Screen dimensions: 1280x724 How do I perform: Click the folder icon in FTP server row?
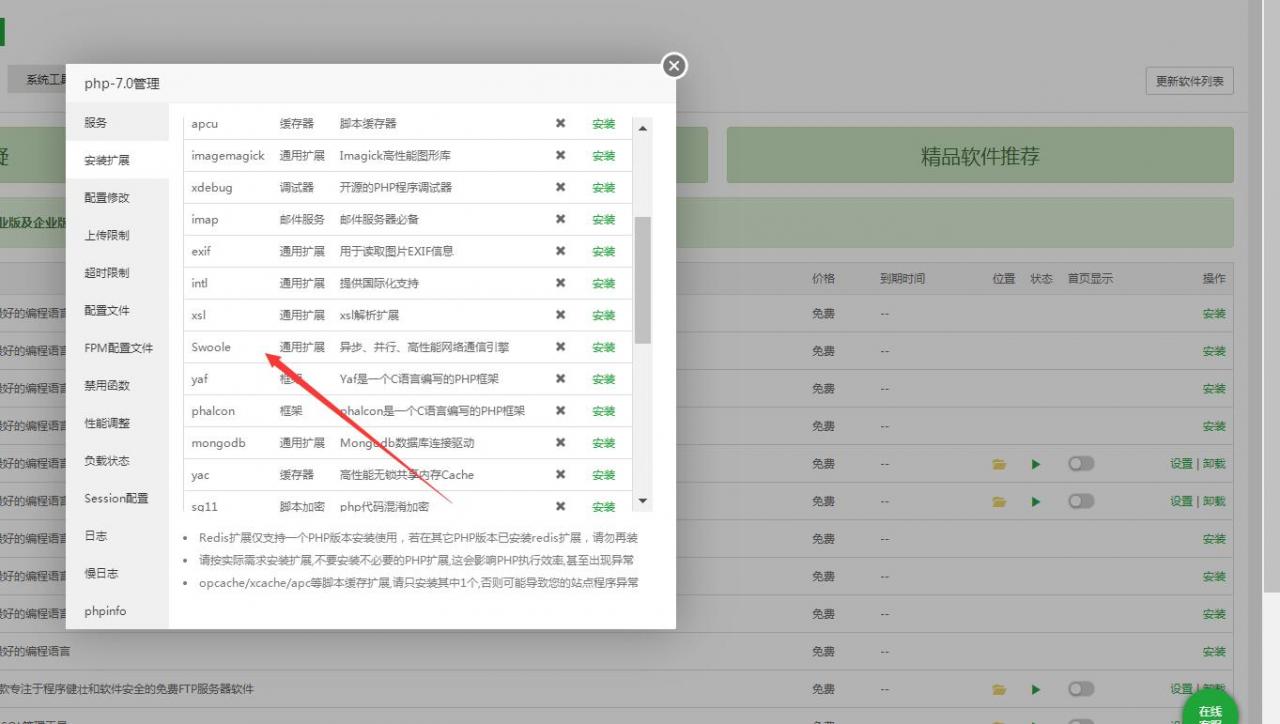(x=998, y=689)
